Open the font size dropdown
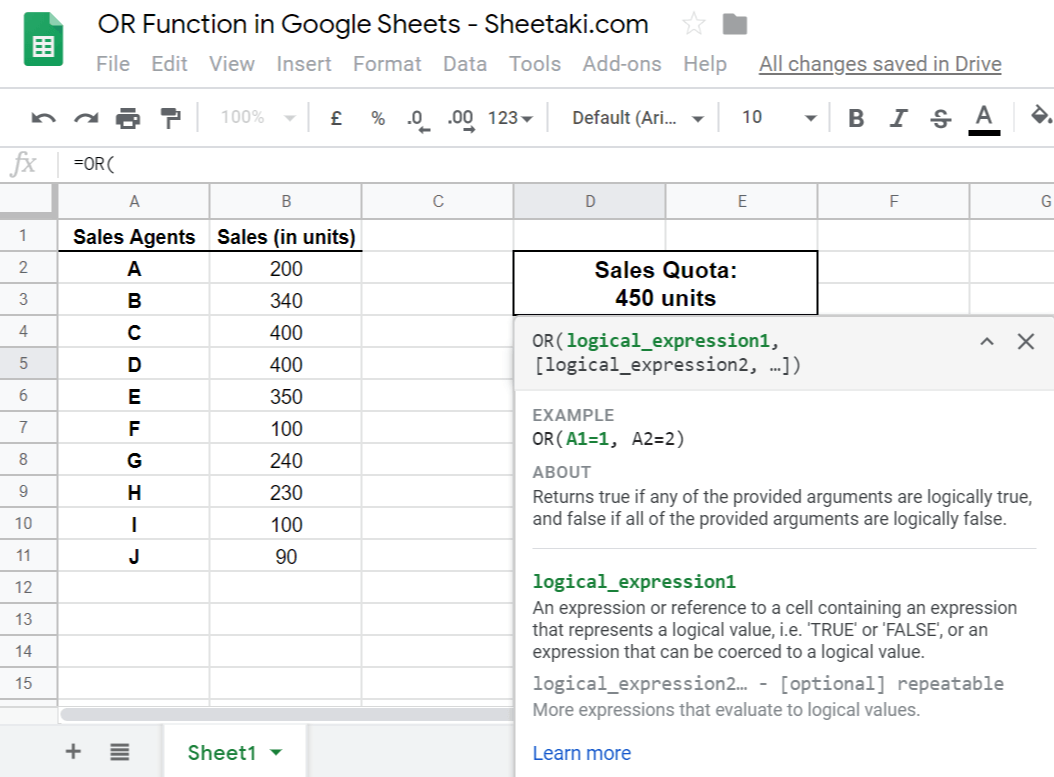Viewport: 1054px width, 777px height. 779,118
